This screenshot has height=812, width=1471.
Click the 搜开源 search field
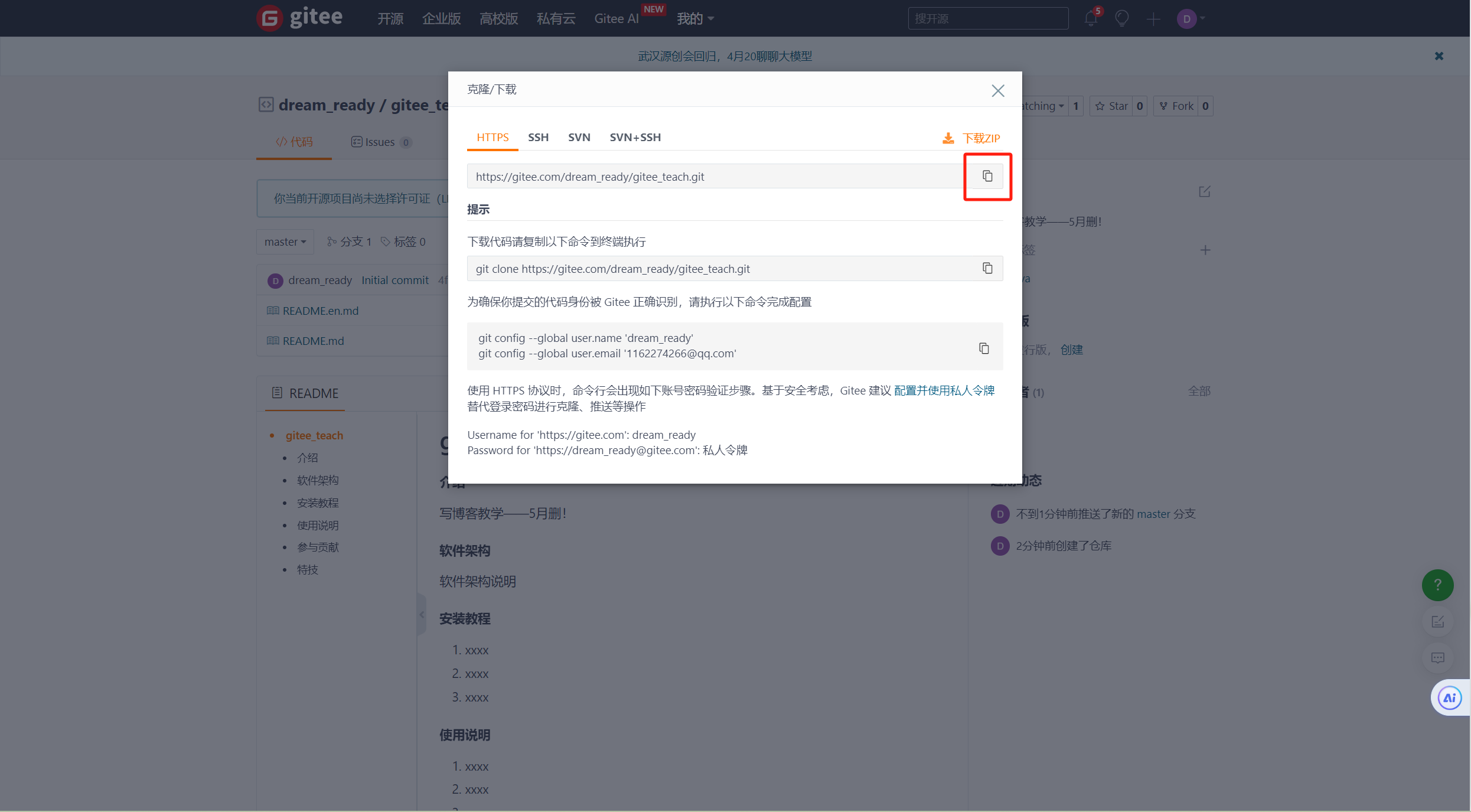(987, 19)
